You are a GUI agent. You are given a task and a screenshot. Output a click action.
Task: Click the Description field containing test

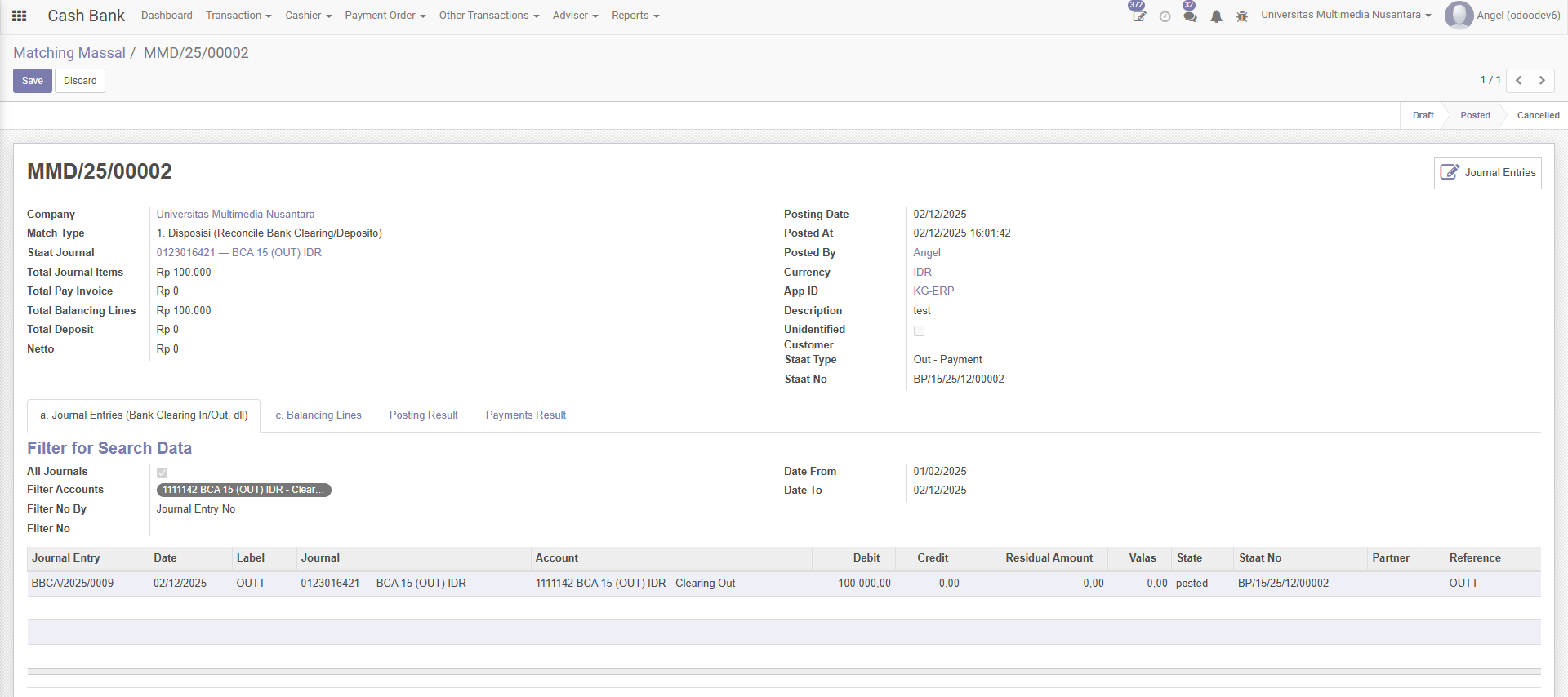pyautogui.click(x=922, y=310)
